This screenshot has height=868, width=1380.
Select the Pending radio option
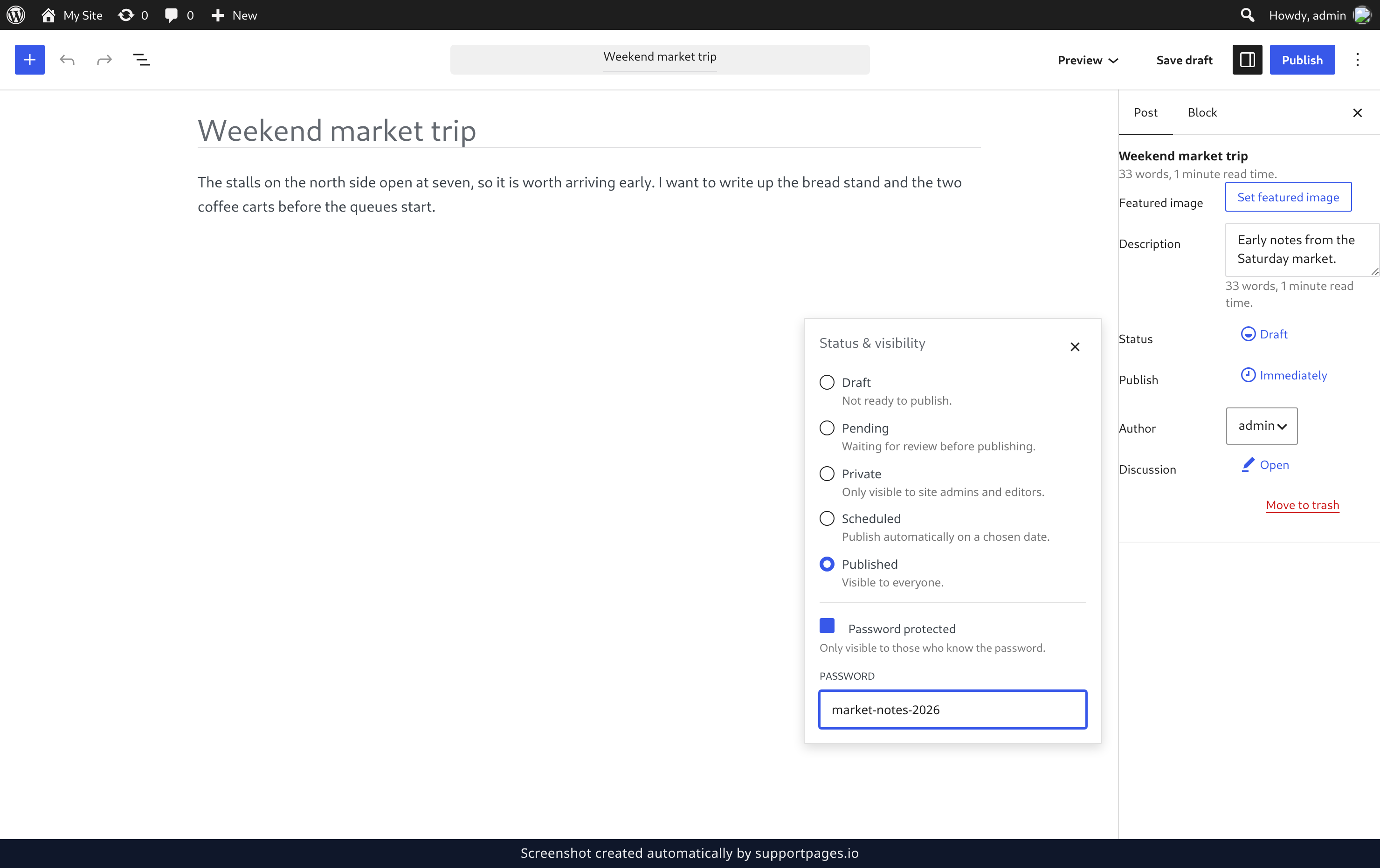tap(827, 428)
